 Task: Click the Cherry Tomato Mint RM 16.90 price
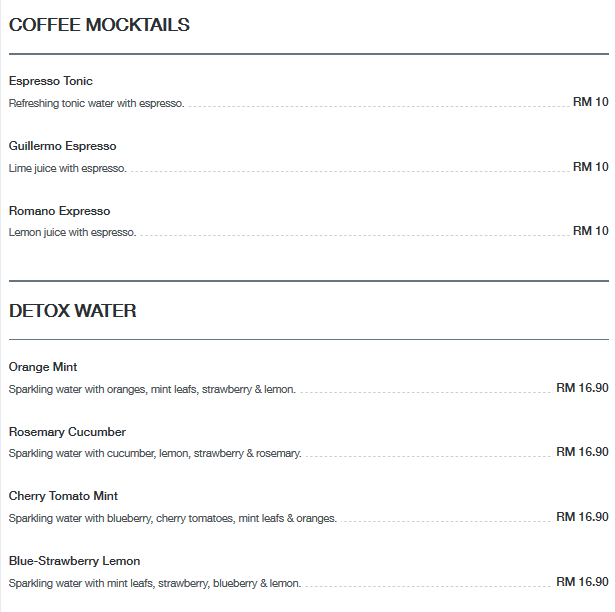tap(582, 517)
